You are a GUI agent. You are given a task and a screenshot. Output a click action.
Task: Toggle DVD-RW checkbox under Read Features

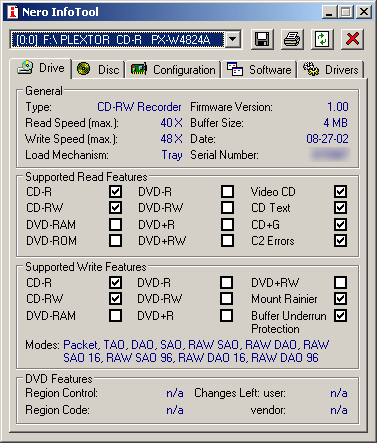point(227,208)
